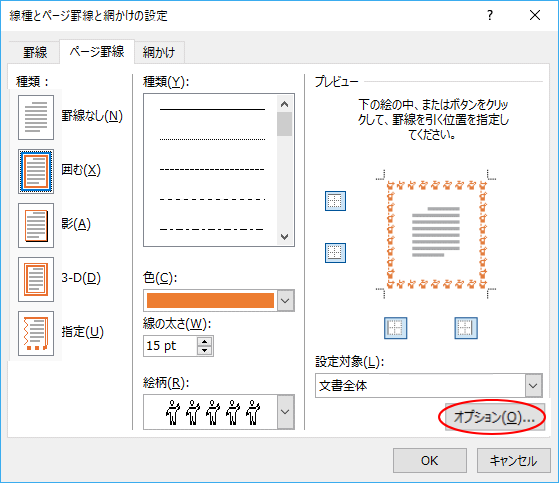559x483 pixels.
Task: Open the オプション(O)... button
Action: tap(495, 417)
